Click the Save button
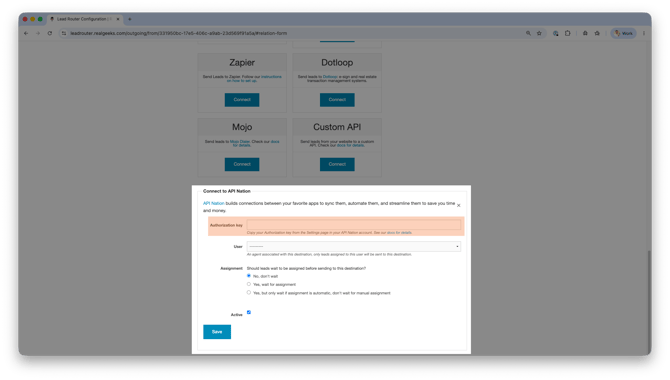Image resolution: width=670 pixels, height=380 pixels. (x=217, y=332)
